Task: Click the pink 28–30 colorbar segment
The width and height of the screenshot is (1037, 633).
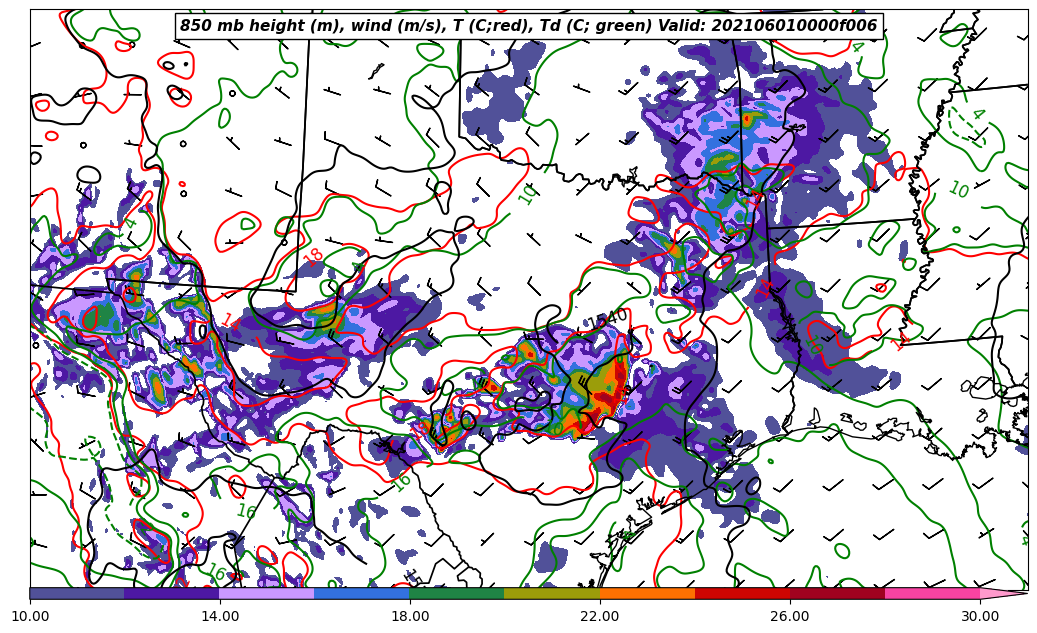Action: click(x=932, y=593)
